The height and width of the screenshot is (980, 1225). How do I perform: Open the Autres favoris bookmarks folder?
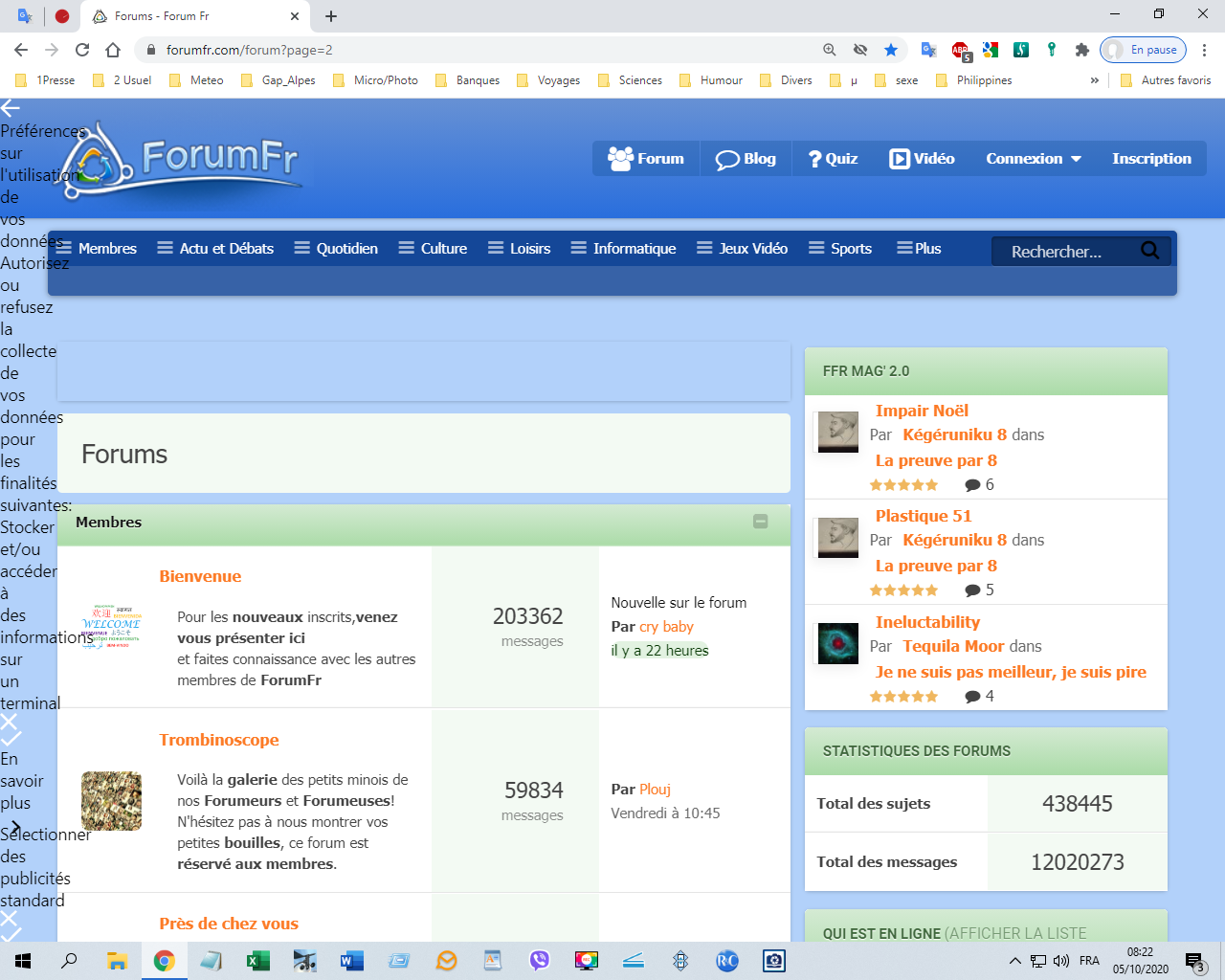click(1165, 80)
